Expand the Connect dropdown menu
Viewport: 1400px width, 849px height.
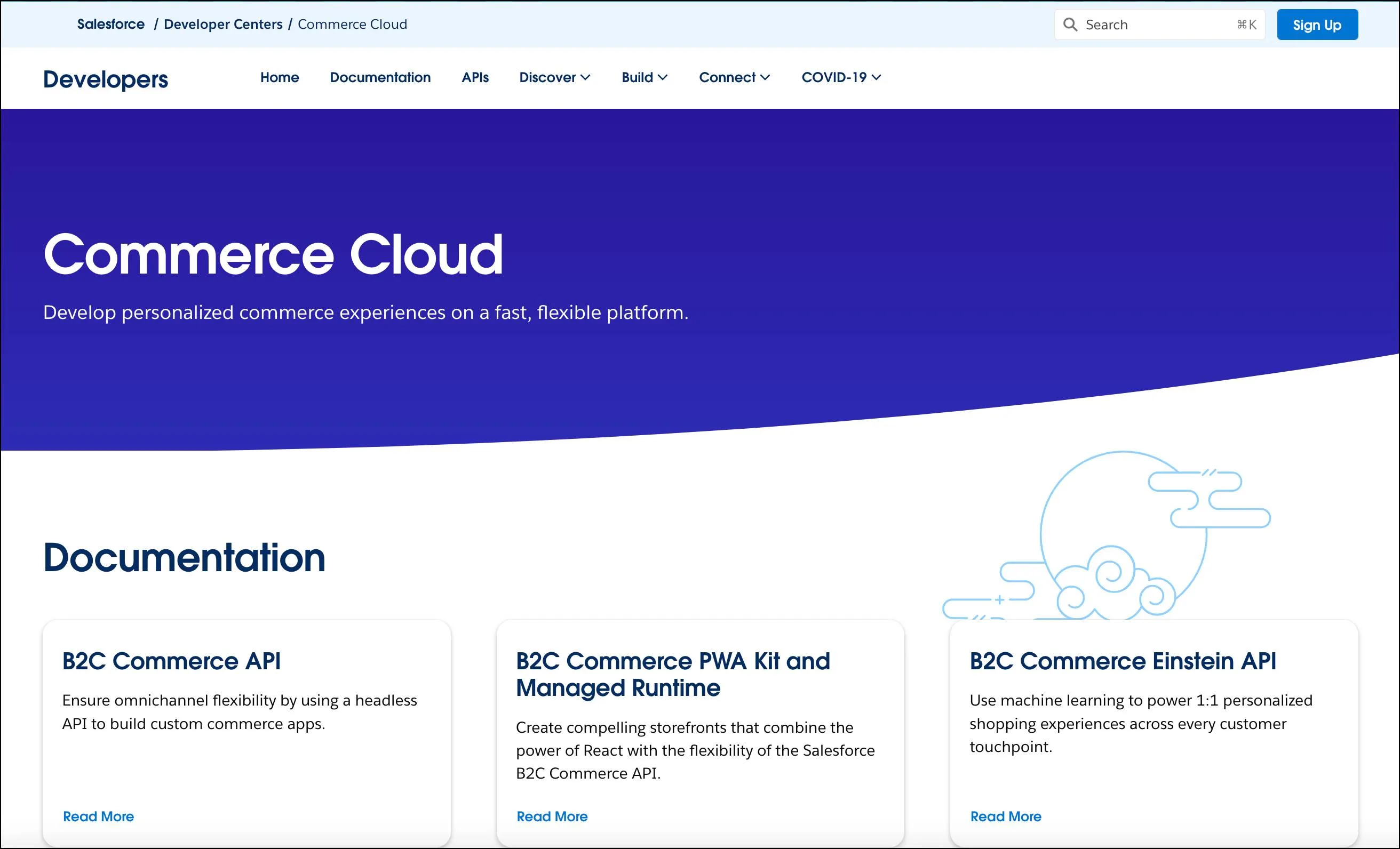(735, 78)
